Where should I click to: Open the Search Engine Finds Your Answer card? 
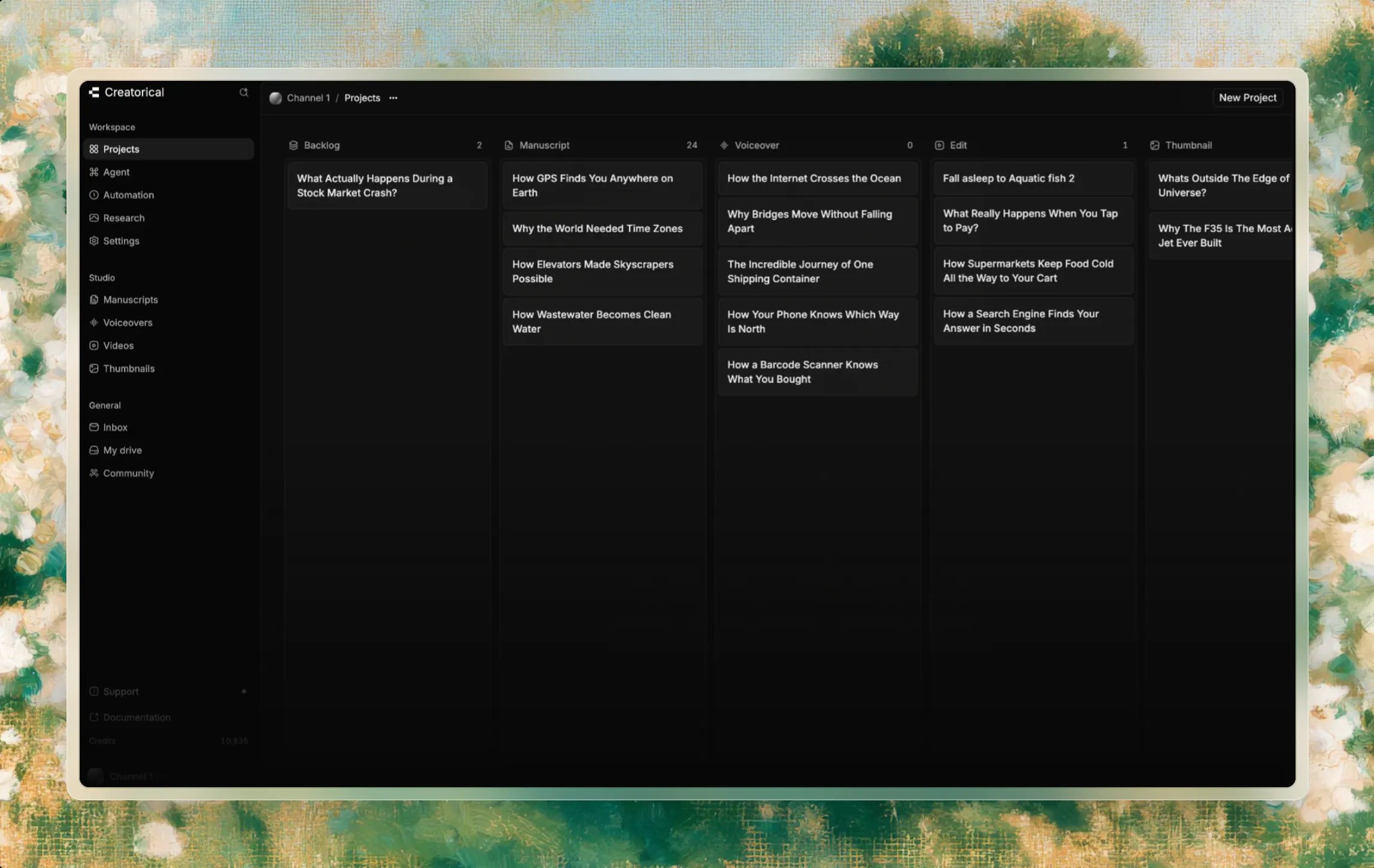[1033, 321]
